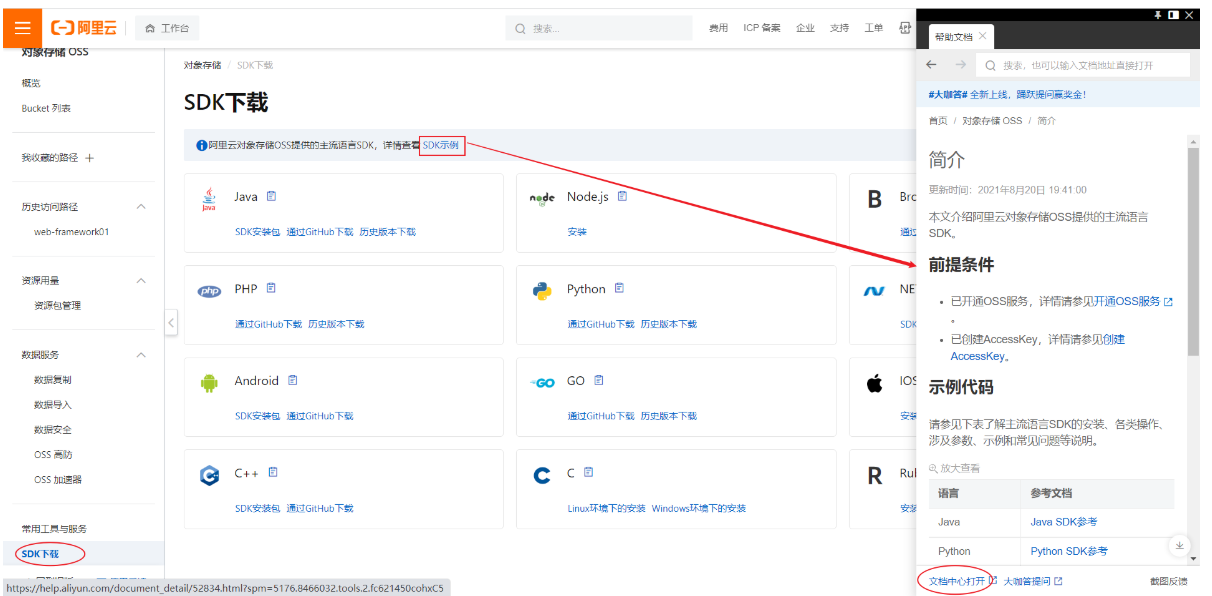Expand the 资源用量 sidebar section
The height and width of the screenshot is (596, 1212).
click(141, 280)
